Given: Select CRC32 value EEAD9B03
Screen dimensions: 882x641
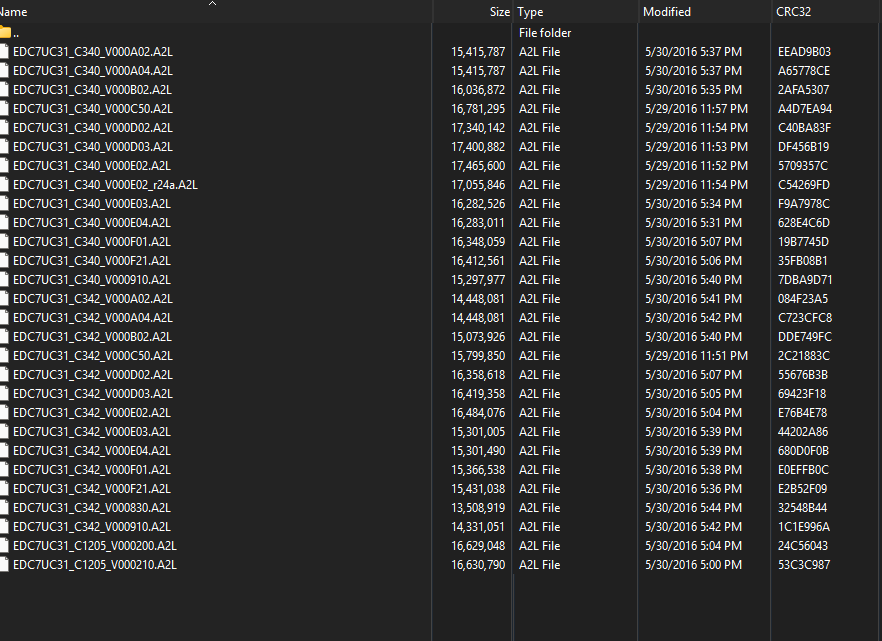Looking at the screenshot, I should (x=804, y=52).
